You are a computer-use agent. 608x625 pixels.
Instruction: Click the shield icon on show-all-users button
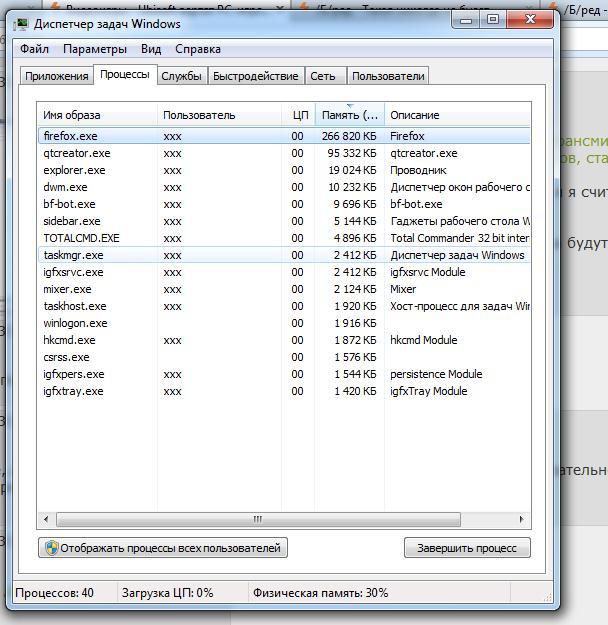coord(51,548)
